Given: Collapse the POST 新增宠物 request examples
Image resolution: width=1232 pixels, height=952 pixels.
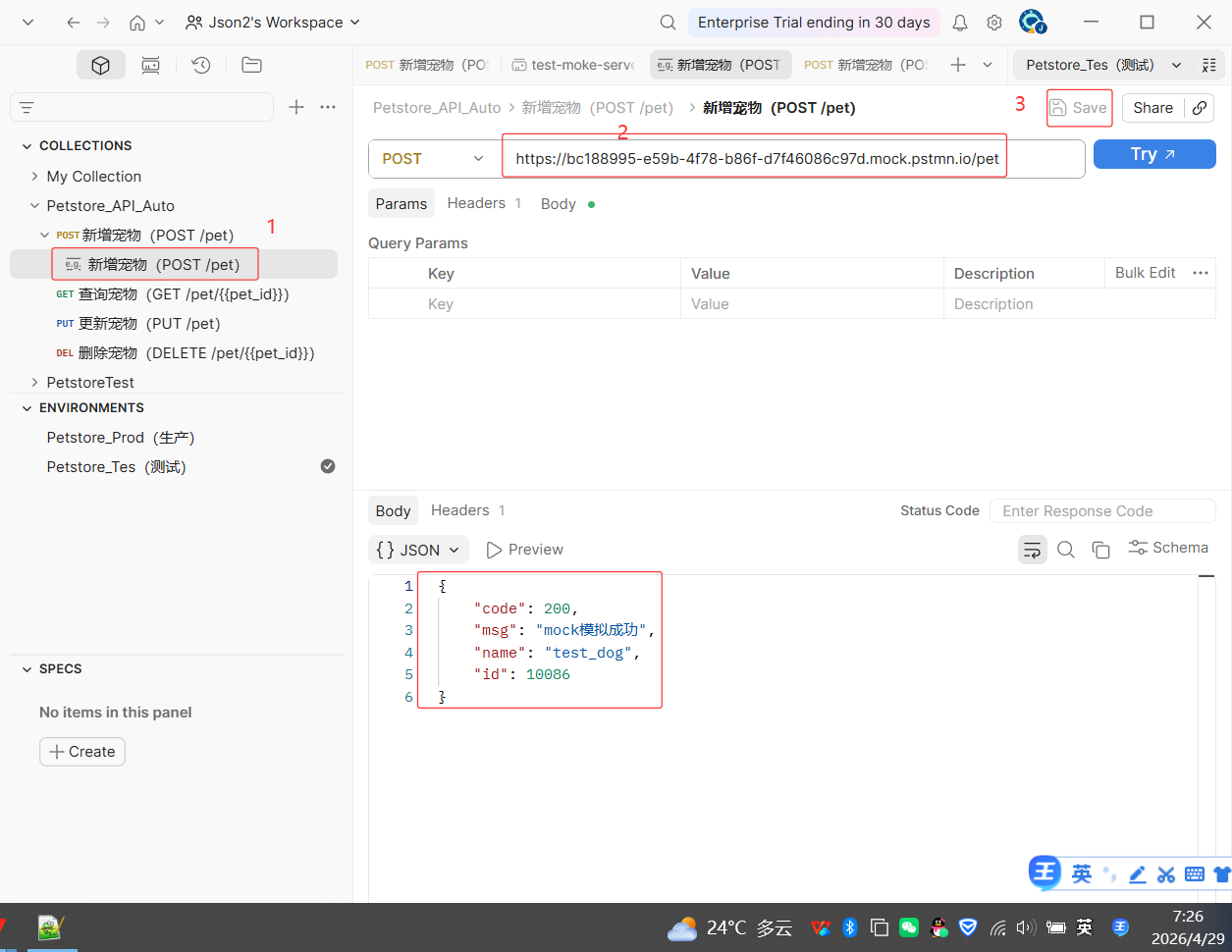Looking at the screenshot, I should tap(45, 235).
